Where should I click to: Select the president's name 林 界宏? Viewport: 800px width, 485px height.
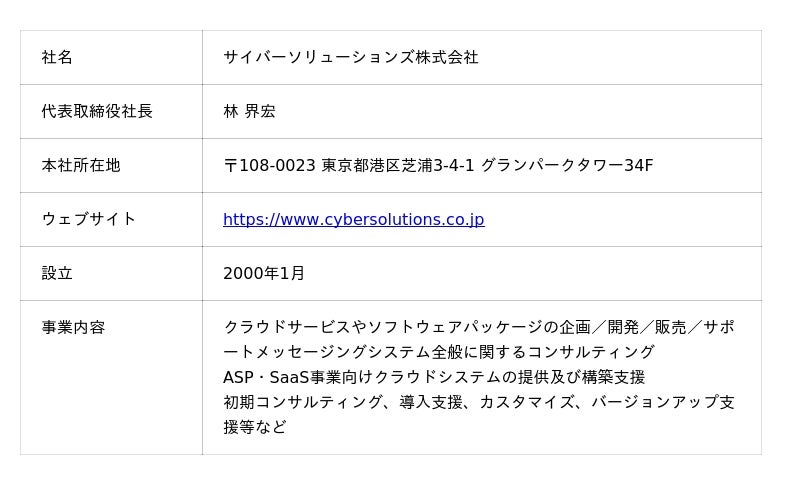click(x=249, y=112)
